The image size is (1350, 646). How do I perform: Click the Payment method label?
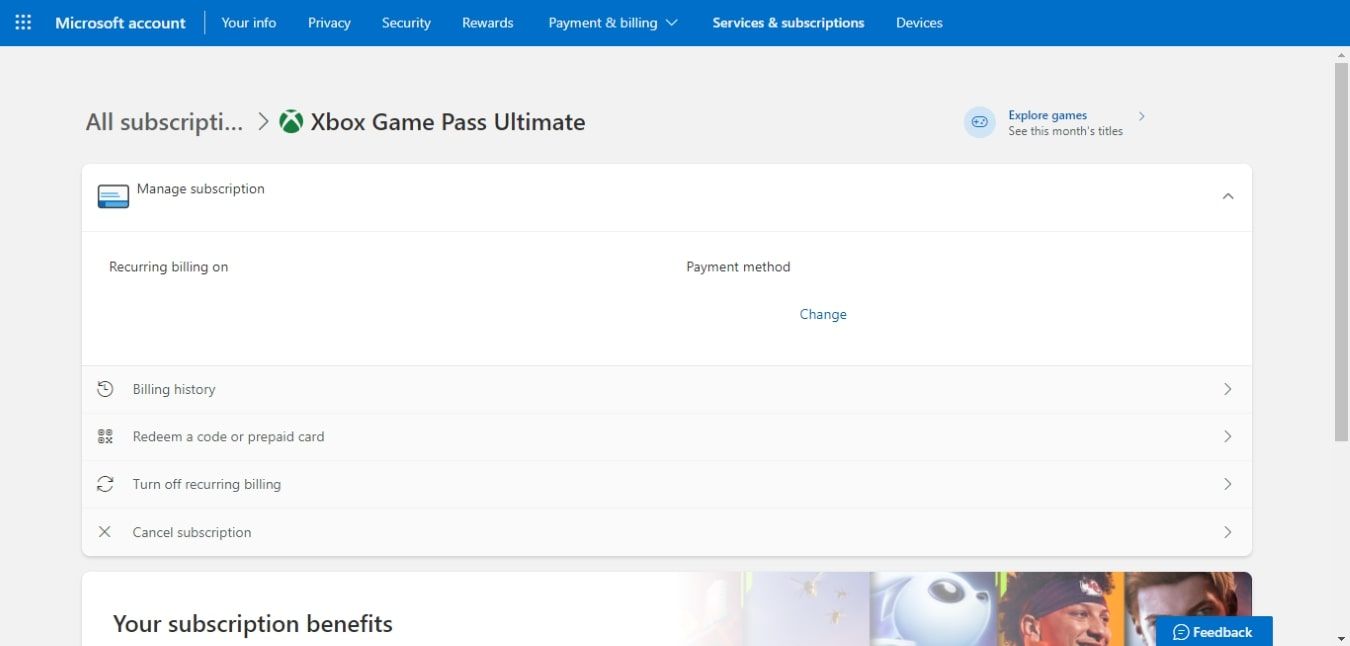point(738,267)
